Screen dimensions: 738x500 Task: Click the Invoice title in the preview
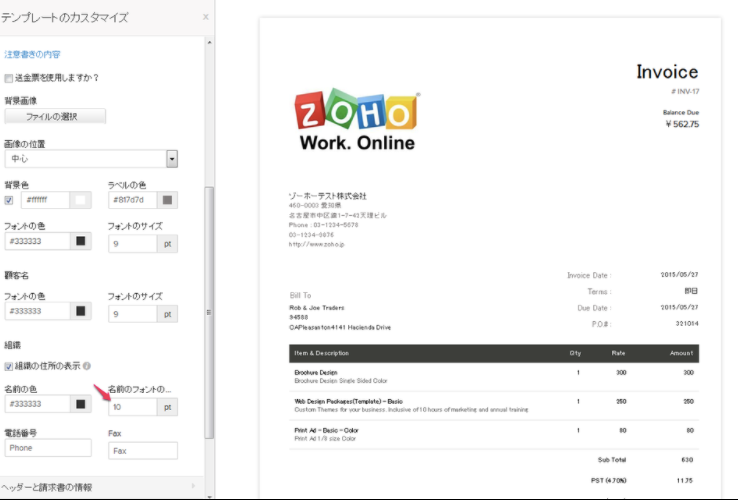667,72
